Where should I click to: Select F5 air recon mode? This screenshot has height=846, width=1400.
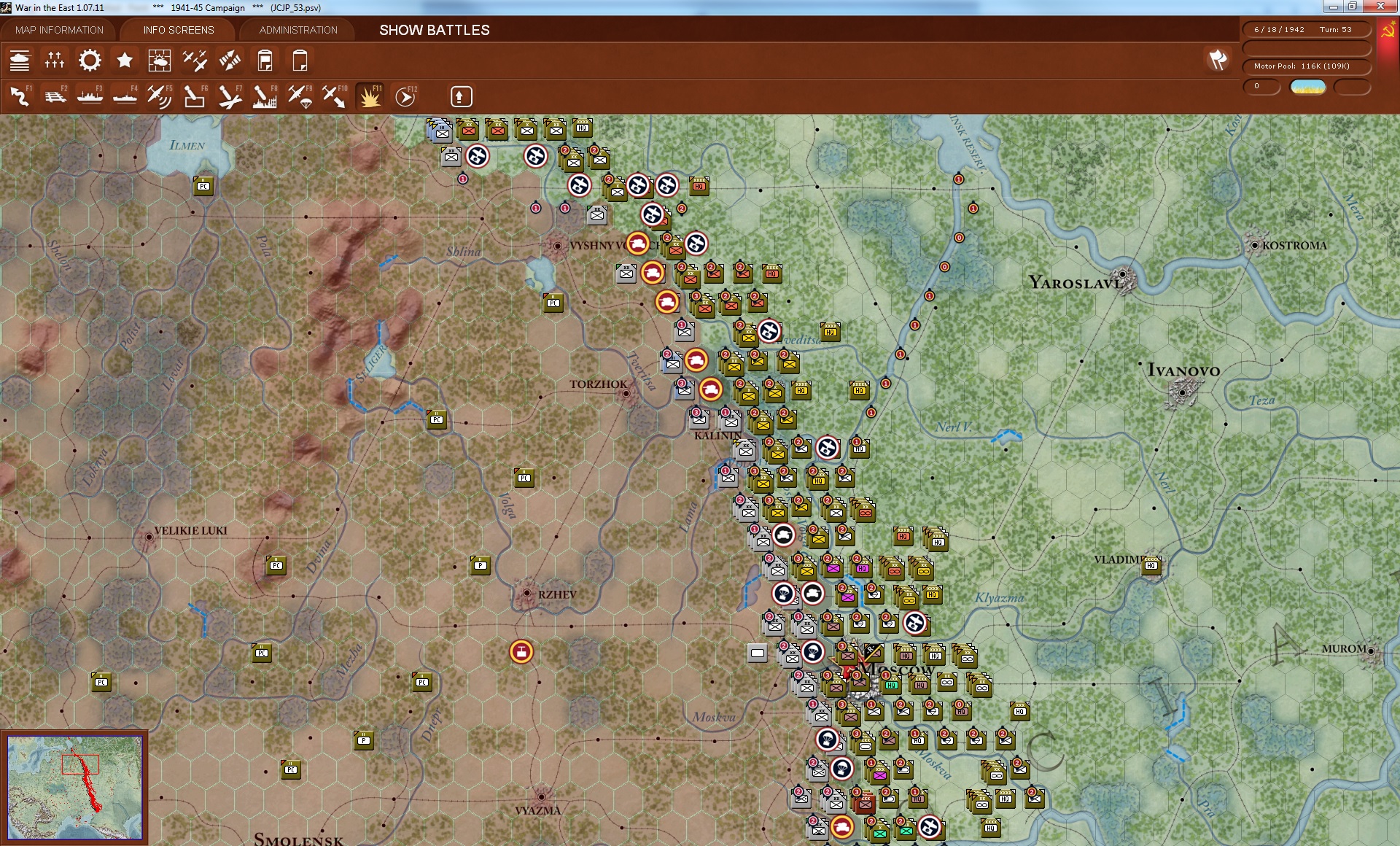tap(160, 96)
